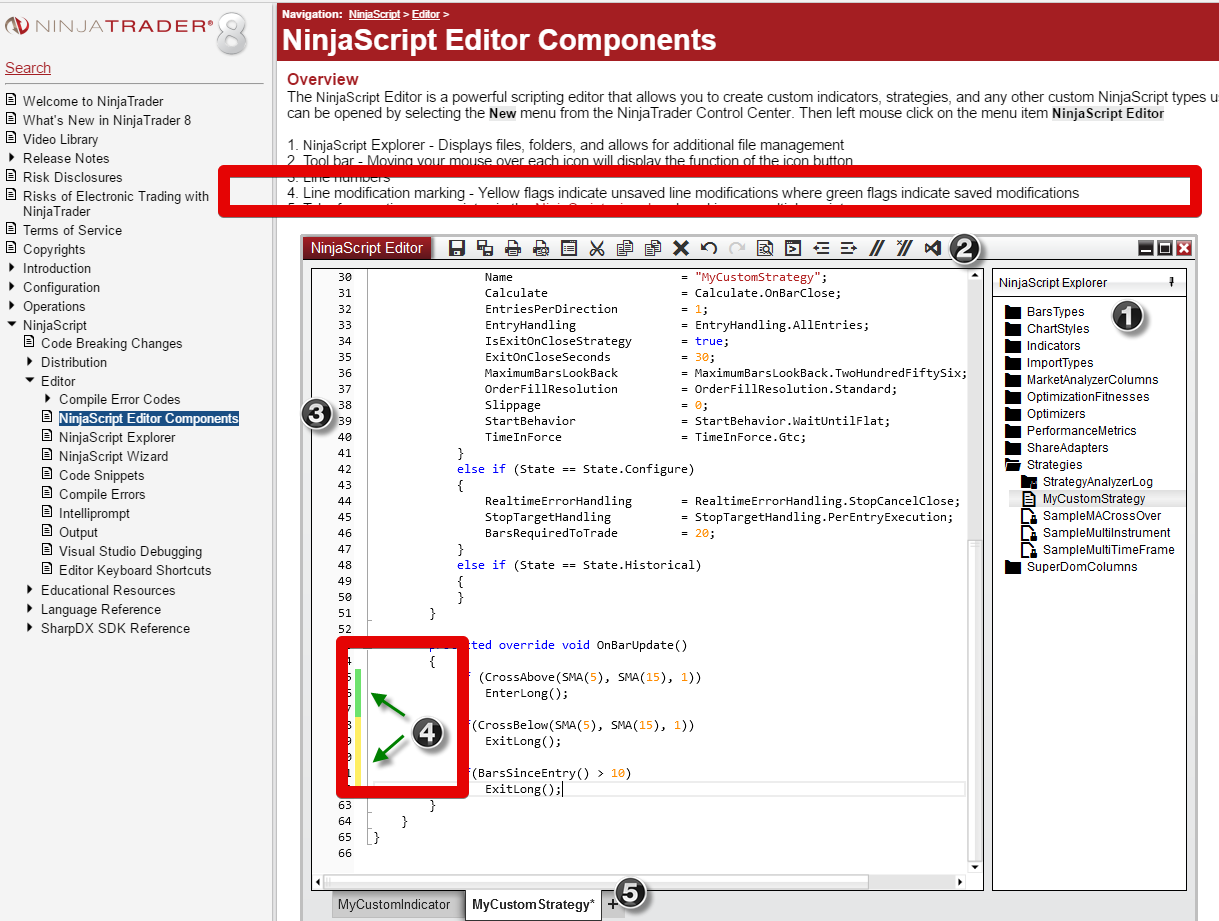Expand the Compile Error Codes arrow

click(x=47, y=399)
